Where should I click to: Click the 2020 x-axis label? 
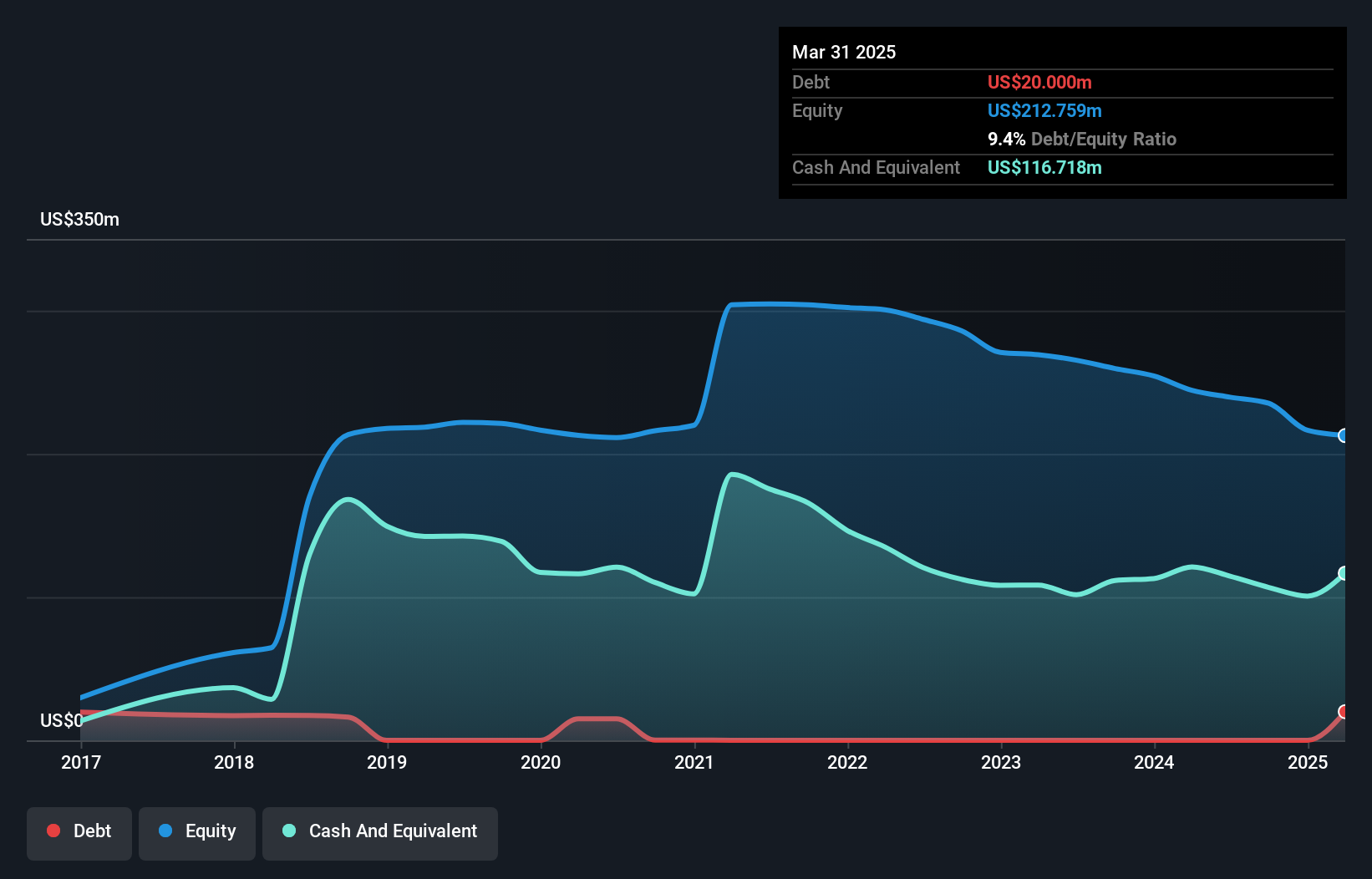(541, 762)
